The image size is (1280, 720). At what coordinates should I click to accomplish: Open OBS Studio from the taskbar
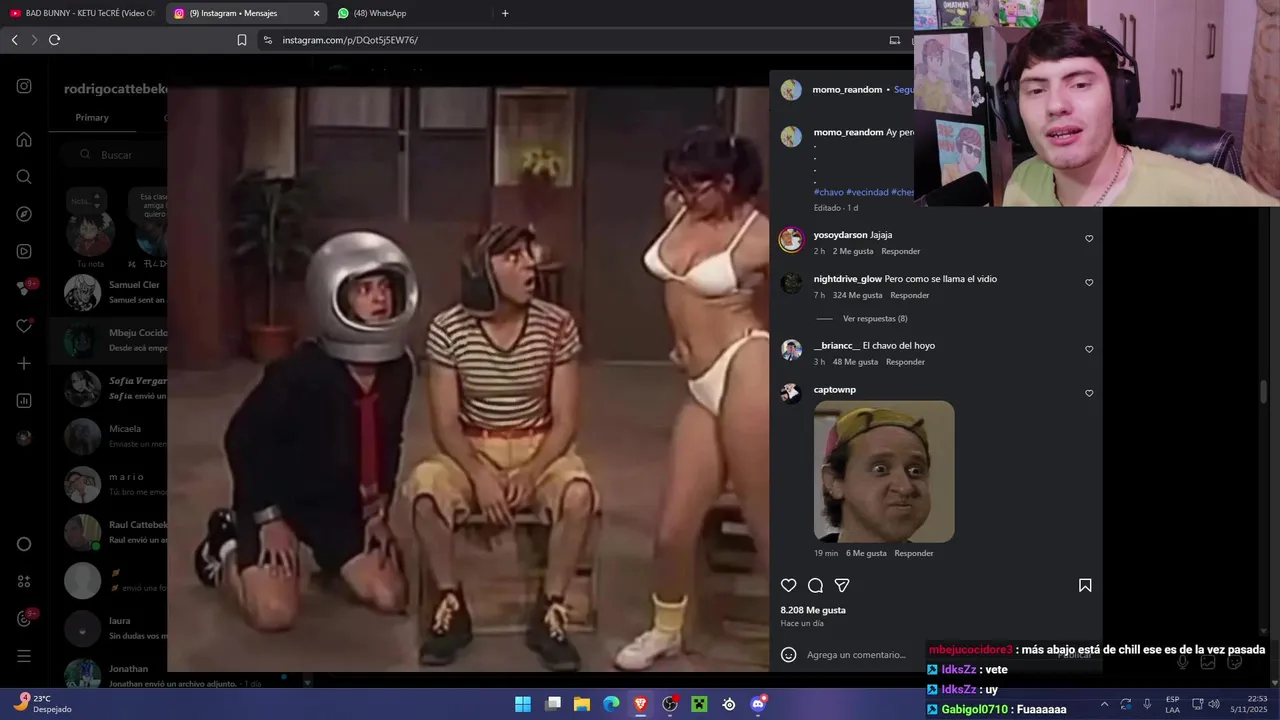[x=670, y=704]
